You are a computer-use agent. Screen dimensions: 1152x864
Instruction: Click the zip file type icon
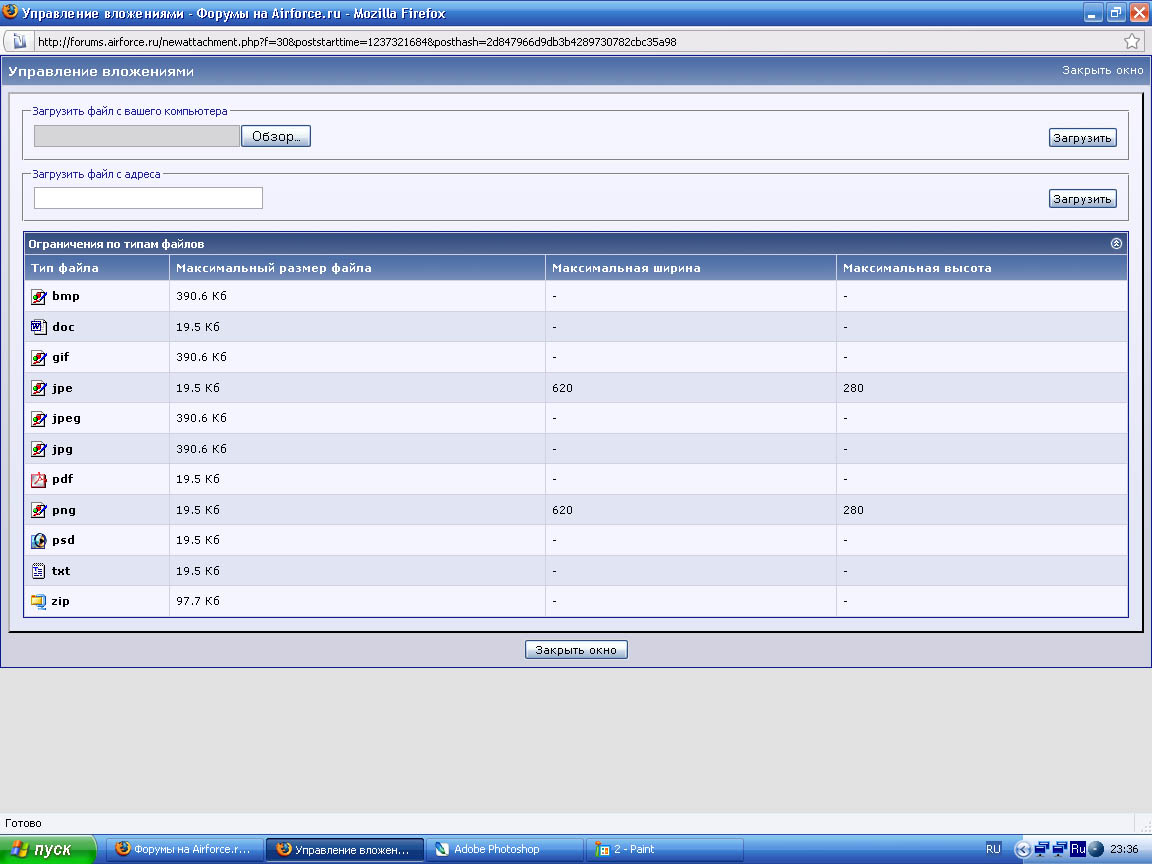tap(39, 602)
